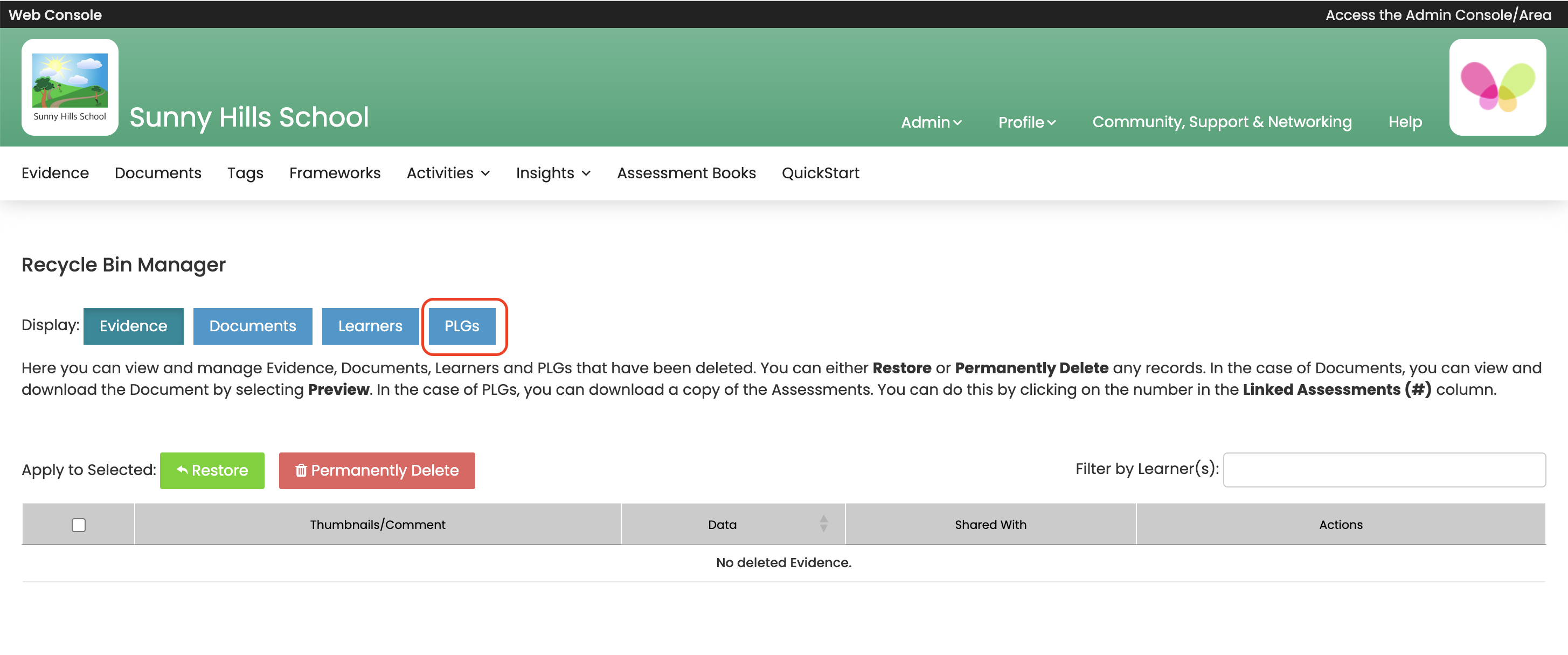Click the Data column sort arrows
Image resolution: width=1568 pixels, height=655 pixels.
[x=823, y=524]
